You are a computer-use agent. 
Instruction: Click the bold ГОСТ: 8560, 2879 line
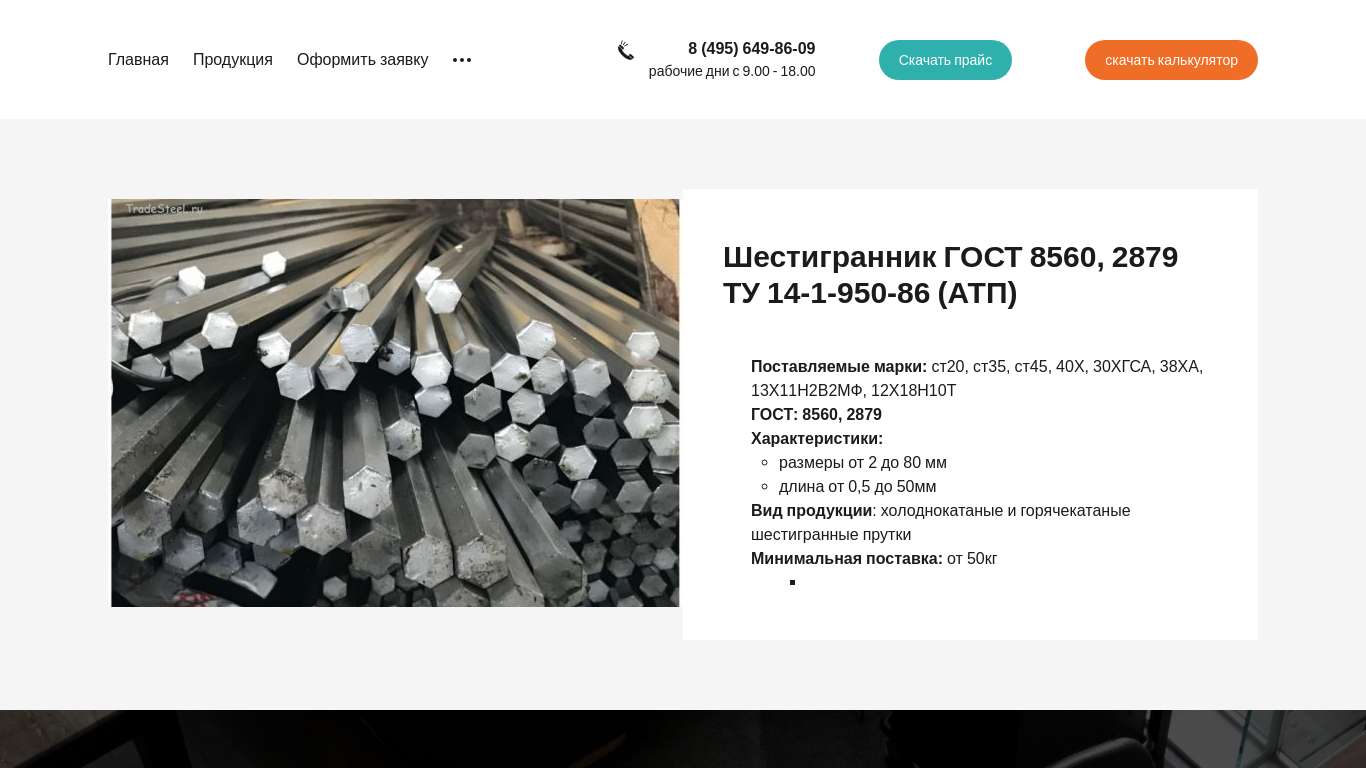point(816,414)
